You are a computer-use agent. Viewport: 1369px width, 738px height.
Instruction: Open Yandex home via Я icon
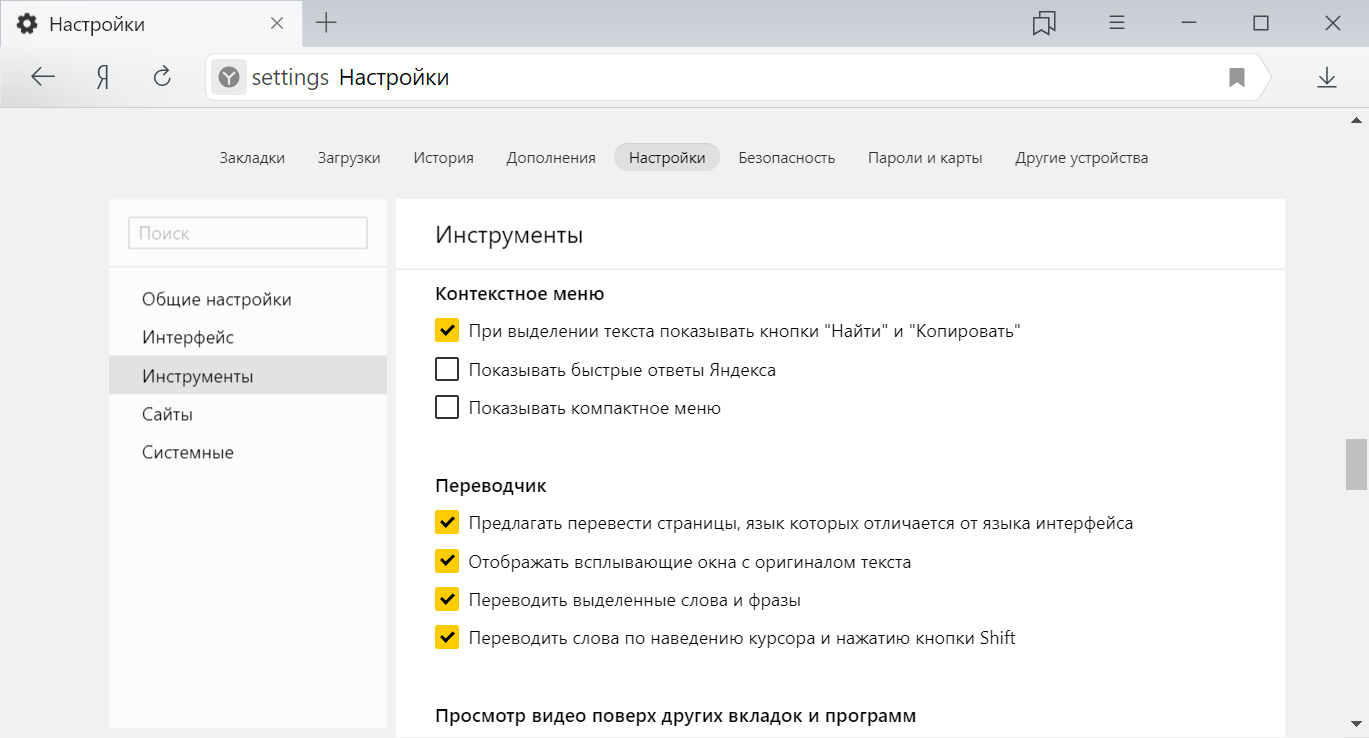(102, 77)
